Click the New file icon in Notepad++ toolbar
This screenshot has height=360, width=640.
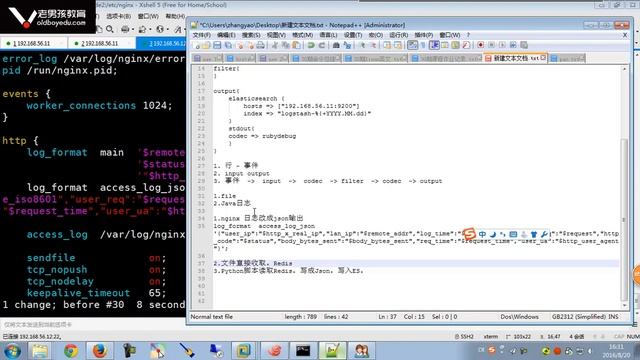tap(196, 45)
